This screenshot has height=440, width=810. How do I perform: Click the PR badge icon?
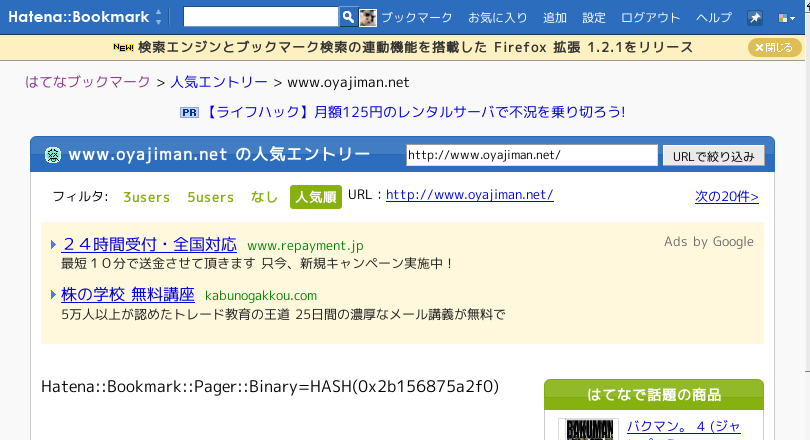tap(189, 112)
